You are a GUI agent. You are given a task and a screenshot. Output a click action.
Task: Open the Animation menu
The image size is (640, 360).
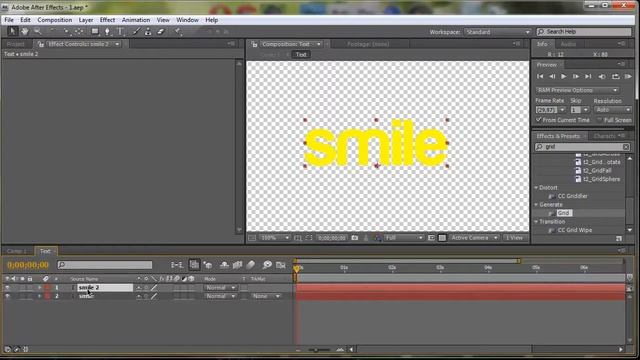click(136, 20)
